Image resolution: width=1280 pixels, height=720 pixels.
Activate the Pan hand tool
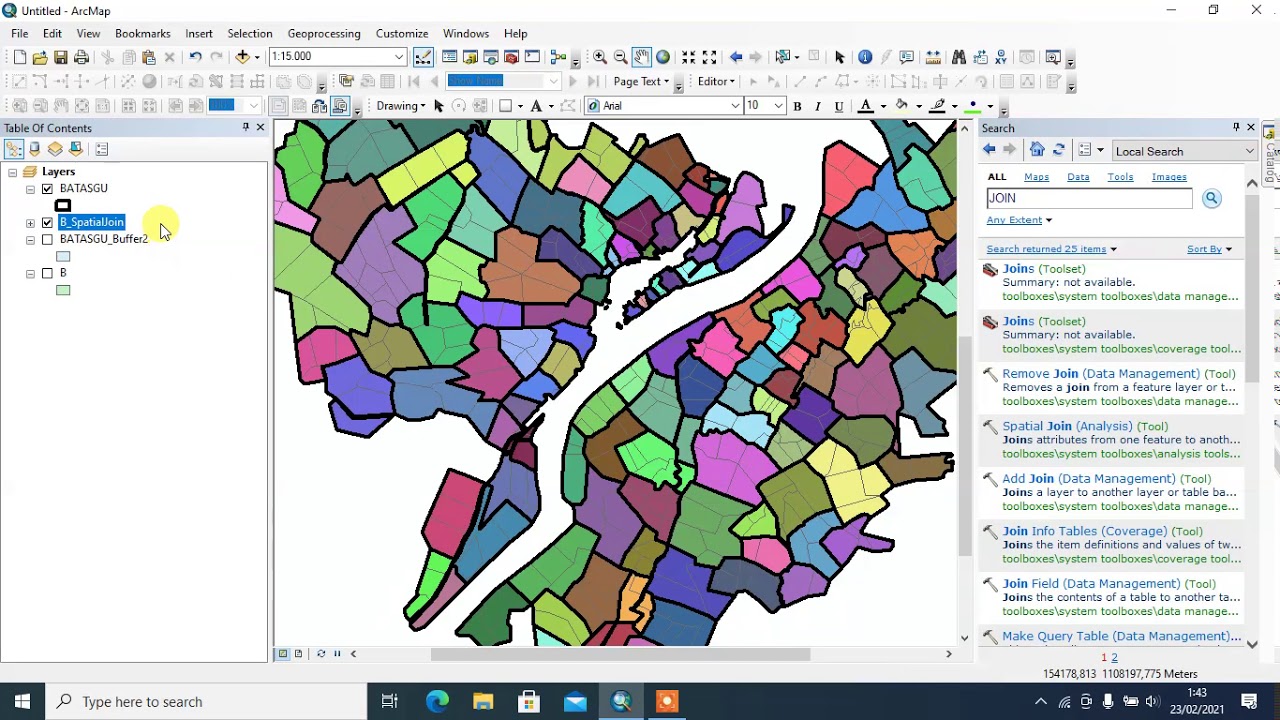pyautogui.click(x=642, y=57)
